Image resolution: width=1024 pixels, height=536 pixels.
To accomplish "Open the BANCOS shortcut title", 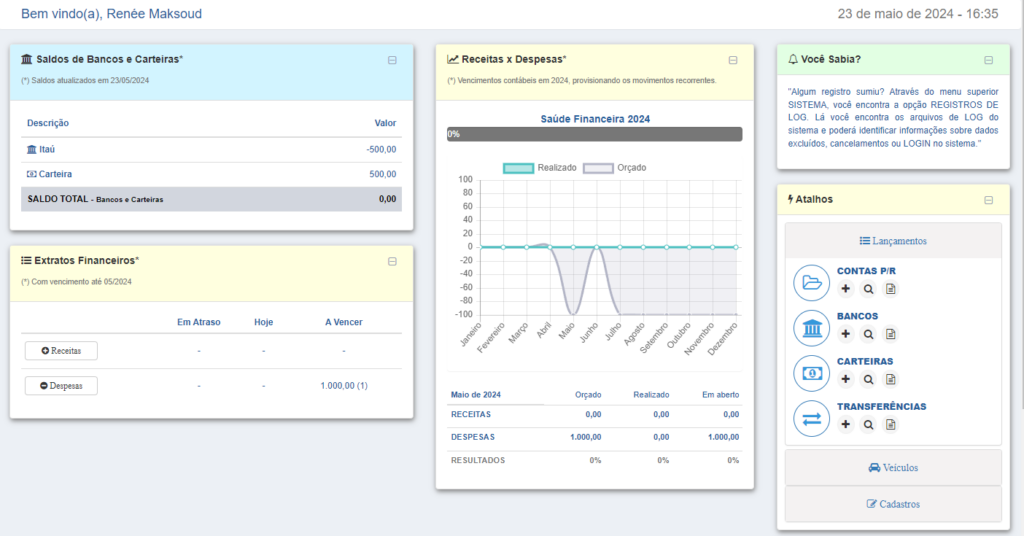I will tap(857, 316).
